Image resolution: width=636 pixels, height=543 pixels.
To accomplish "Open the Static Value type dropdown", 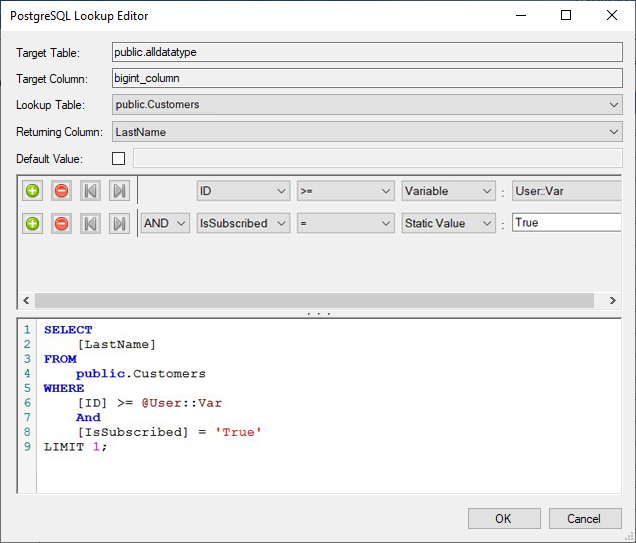I will click(x=448, y=223).
